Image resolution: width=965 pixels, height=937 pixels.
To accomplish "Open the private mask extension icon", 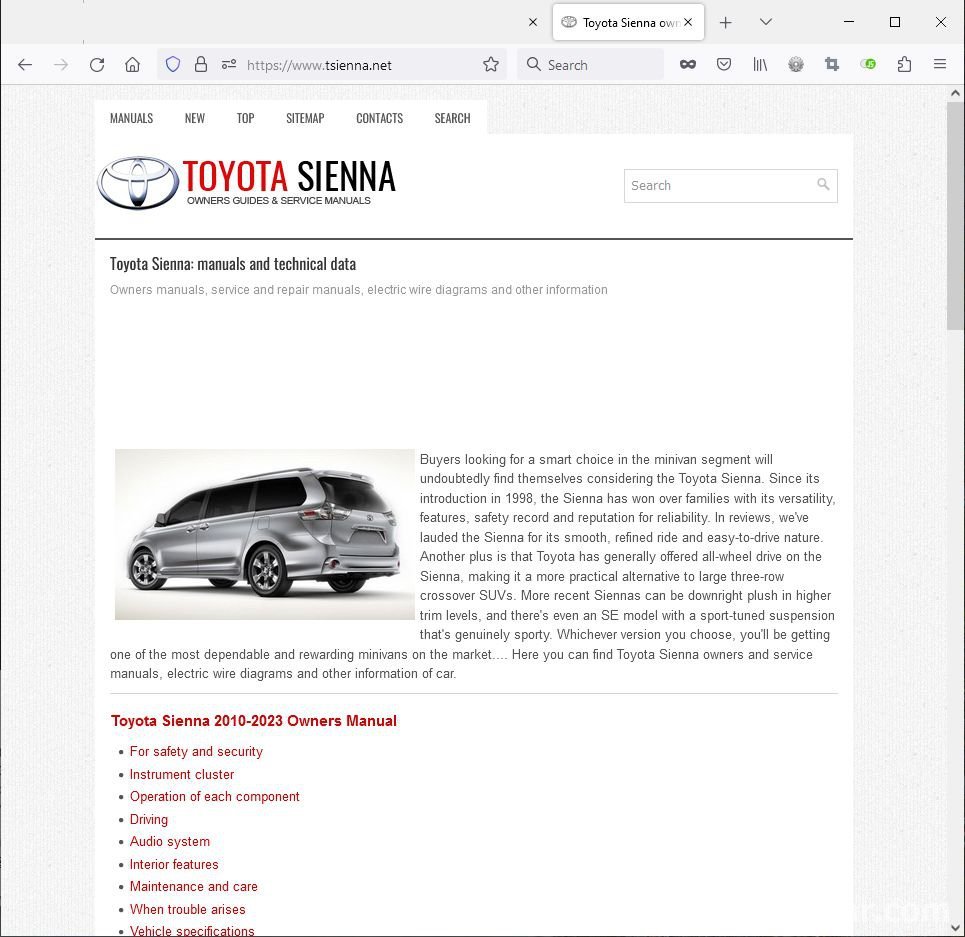I will 687,64.
